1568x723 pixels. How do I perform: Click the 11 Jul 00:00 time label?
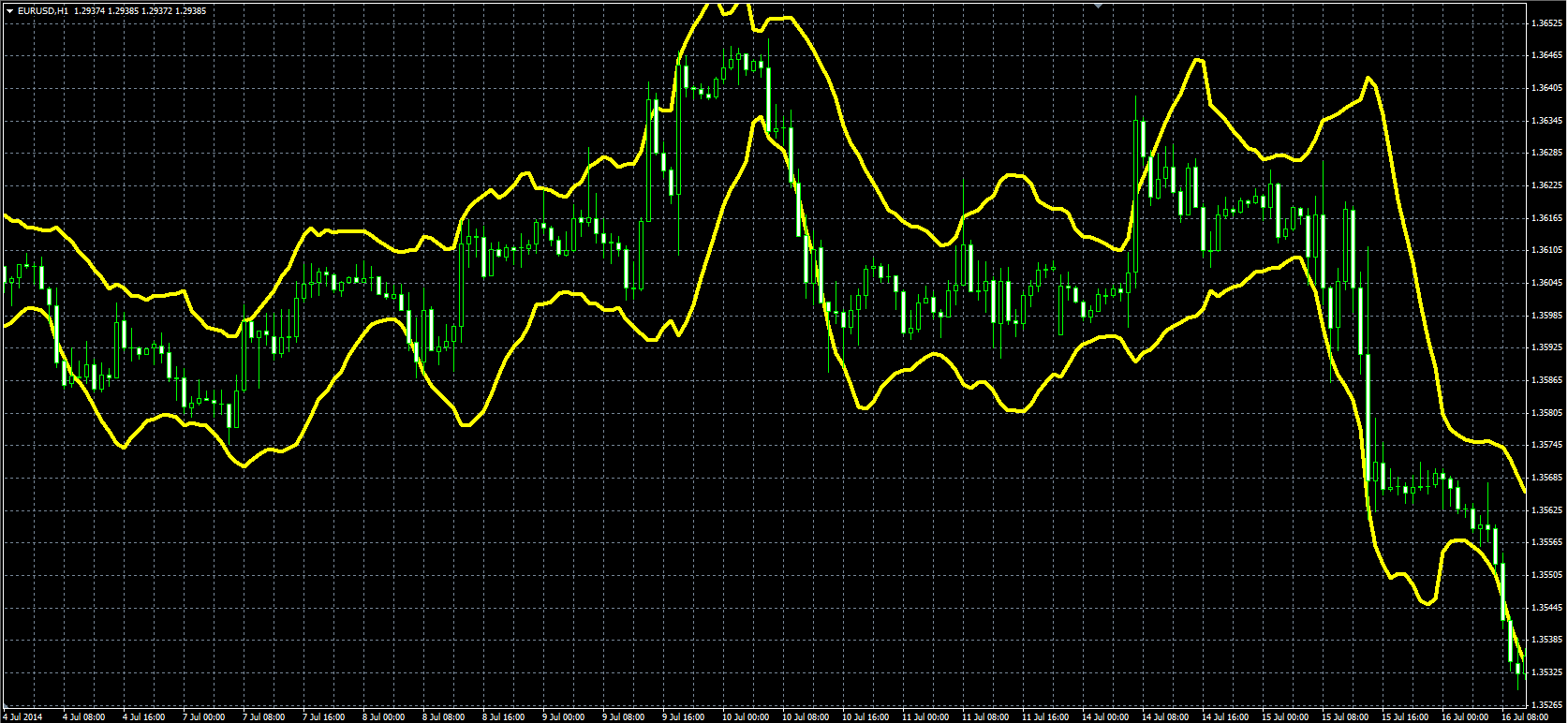click(x=926, y=716)
